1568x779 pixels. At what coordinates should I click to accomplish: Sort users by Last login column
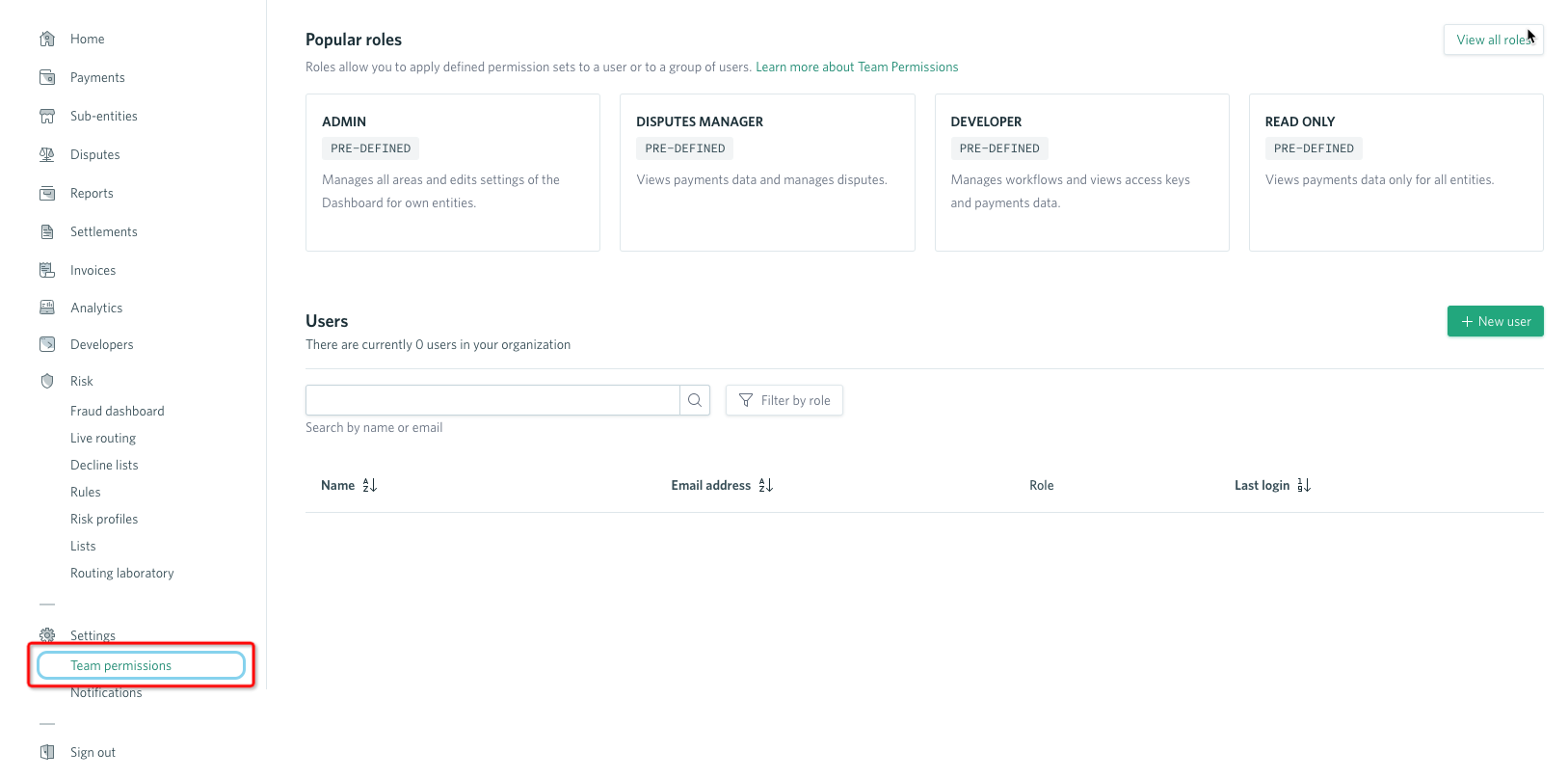1304,485
